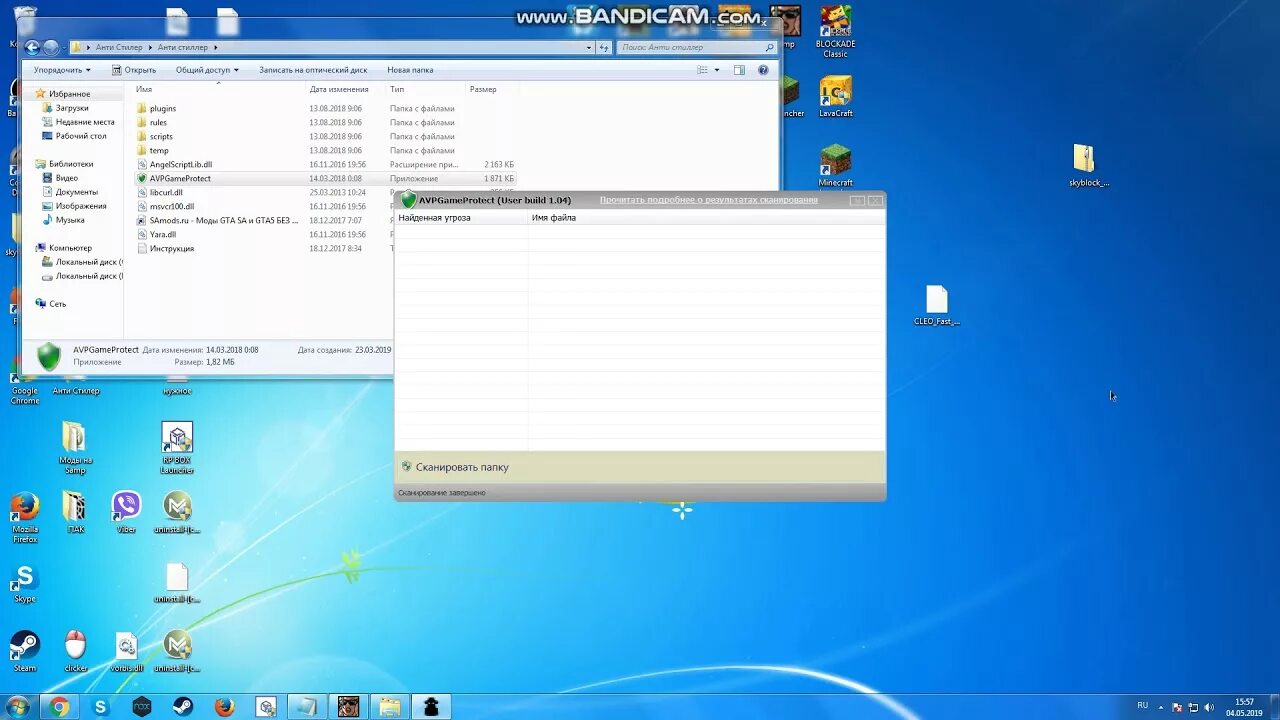Sort files by the Размер column
The height and width of the screenshot is (720, 1280).
483,89
